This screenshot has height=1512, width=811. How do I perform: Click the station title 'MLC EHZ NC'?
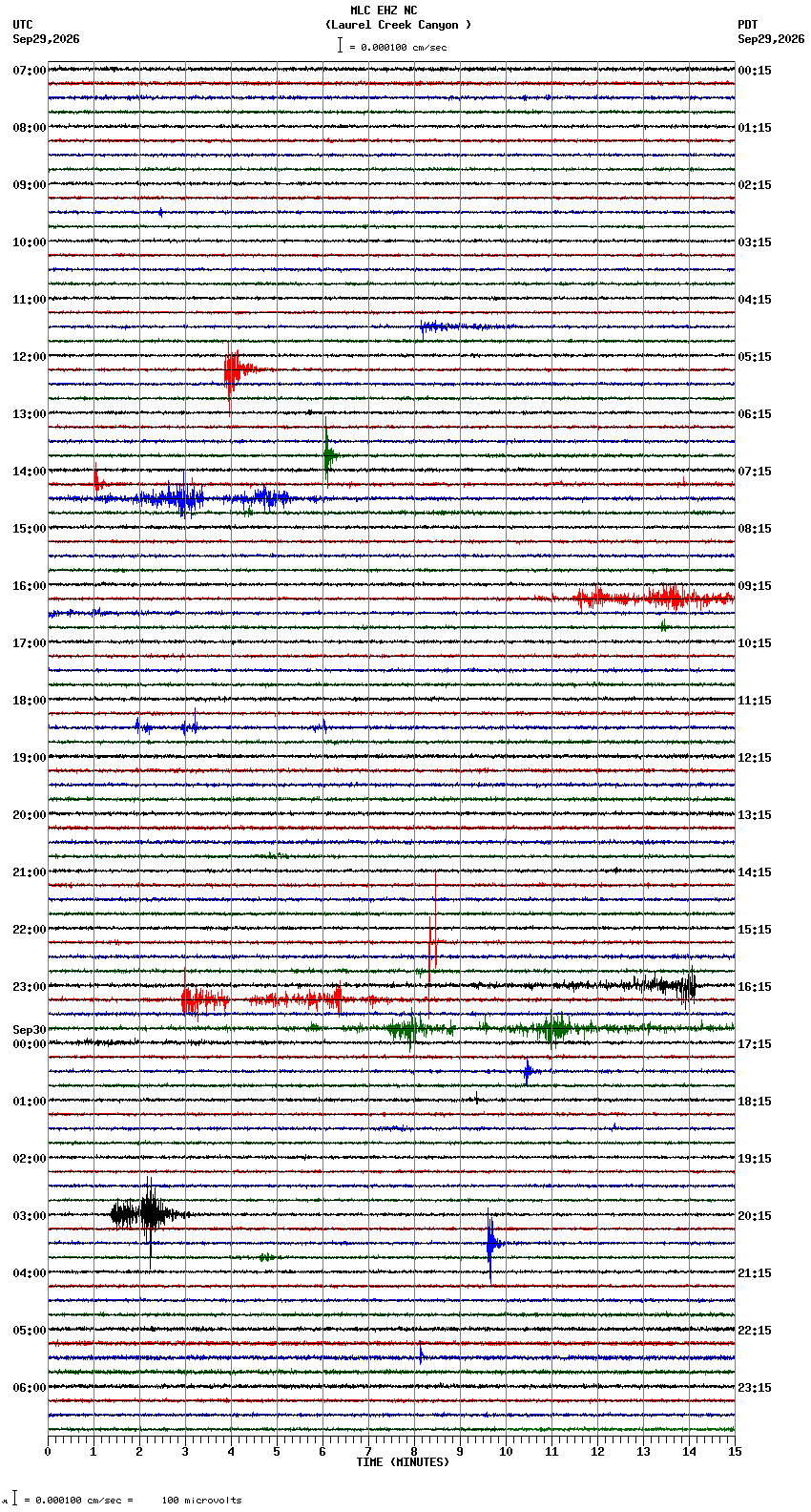coord(384,10)
